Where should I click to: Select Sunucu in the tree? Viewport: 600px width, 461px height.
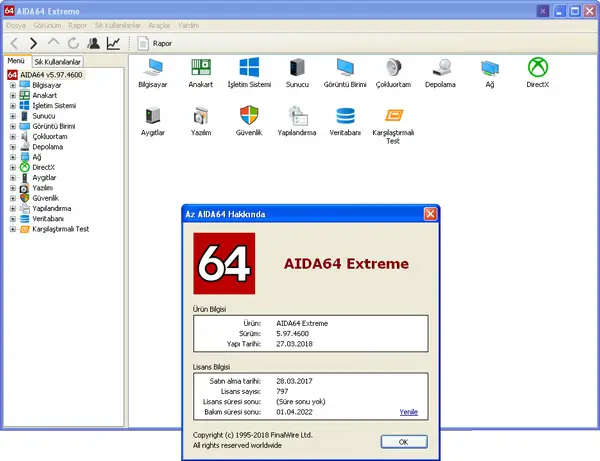click(44, 116)
